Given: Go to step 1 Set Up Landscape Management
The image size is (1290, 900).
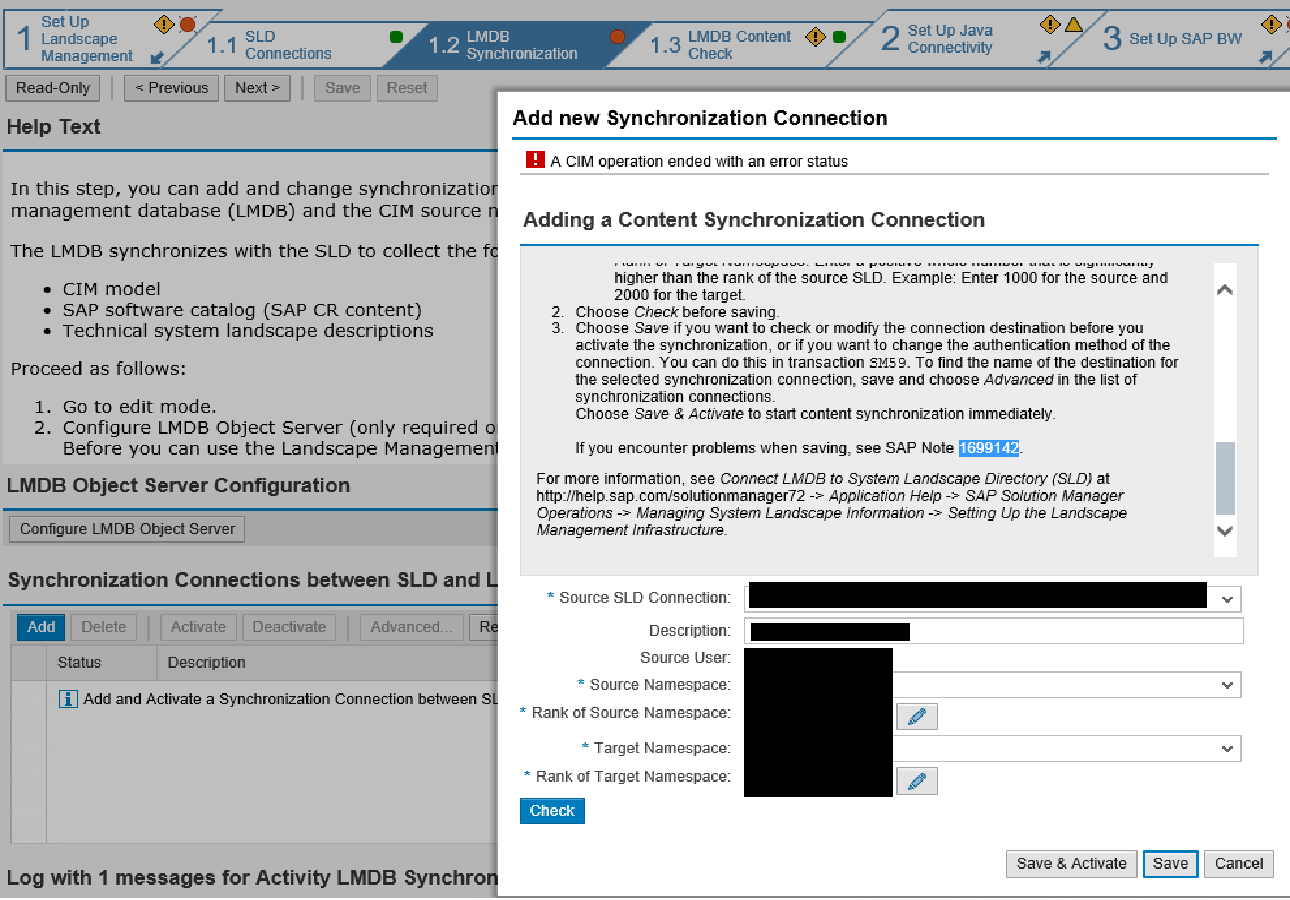Looking at the screenshot, I should 86,38.
